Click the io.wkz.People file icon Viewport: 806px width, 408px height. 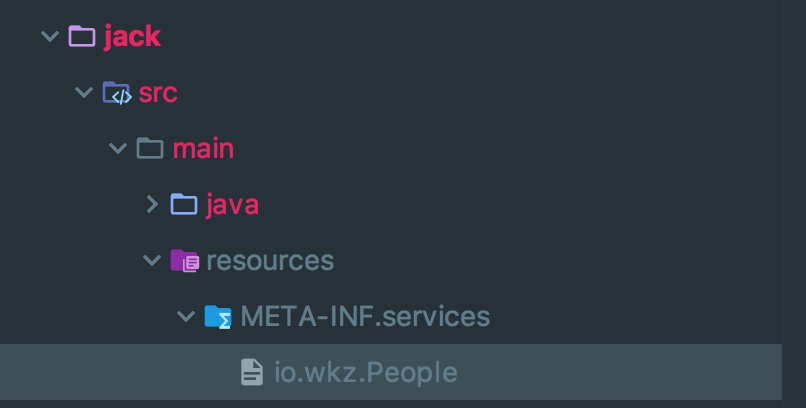coord(252,373)
